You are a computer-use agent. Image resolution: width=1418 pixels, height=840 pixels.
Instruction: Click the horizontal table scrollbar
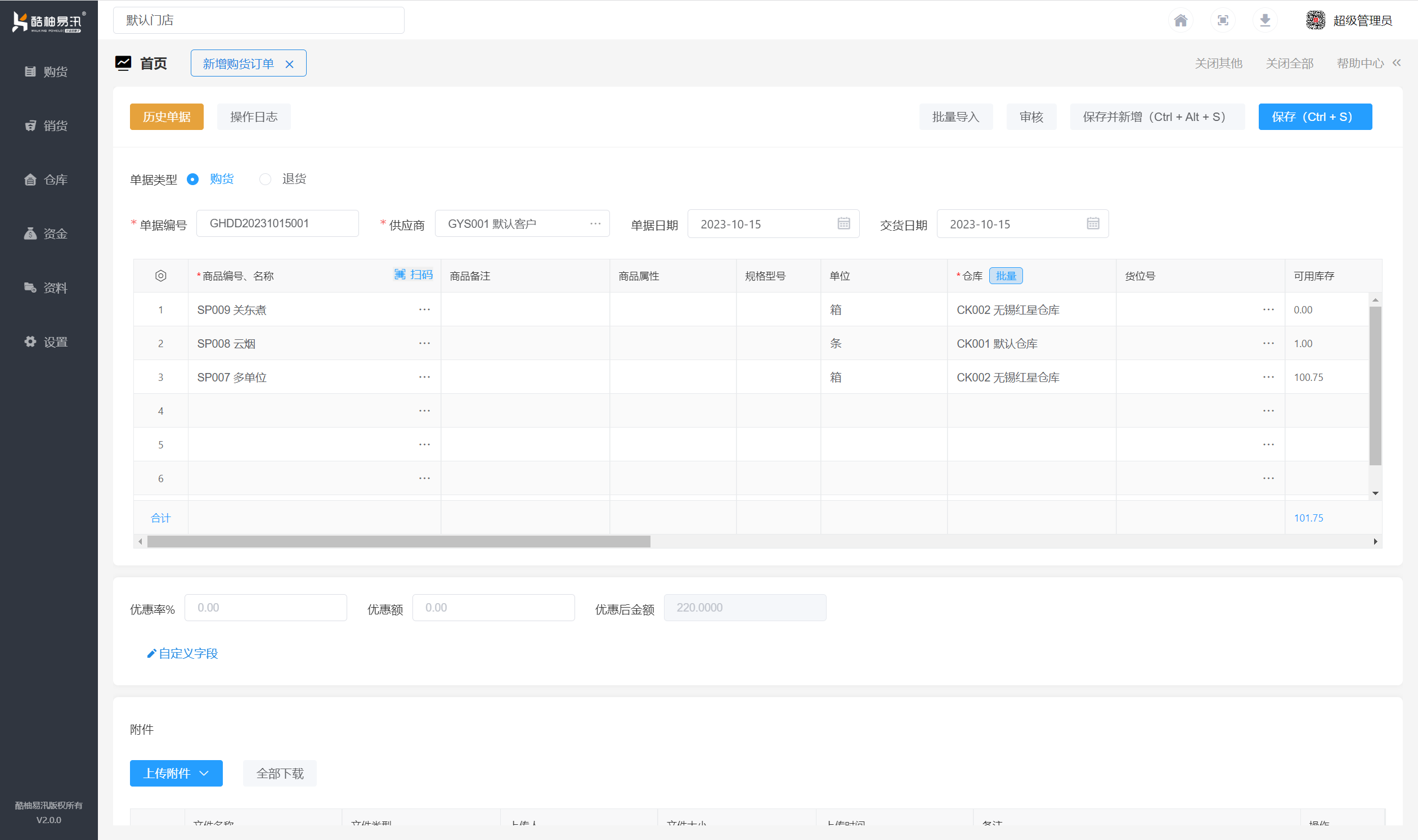[398, 542]
